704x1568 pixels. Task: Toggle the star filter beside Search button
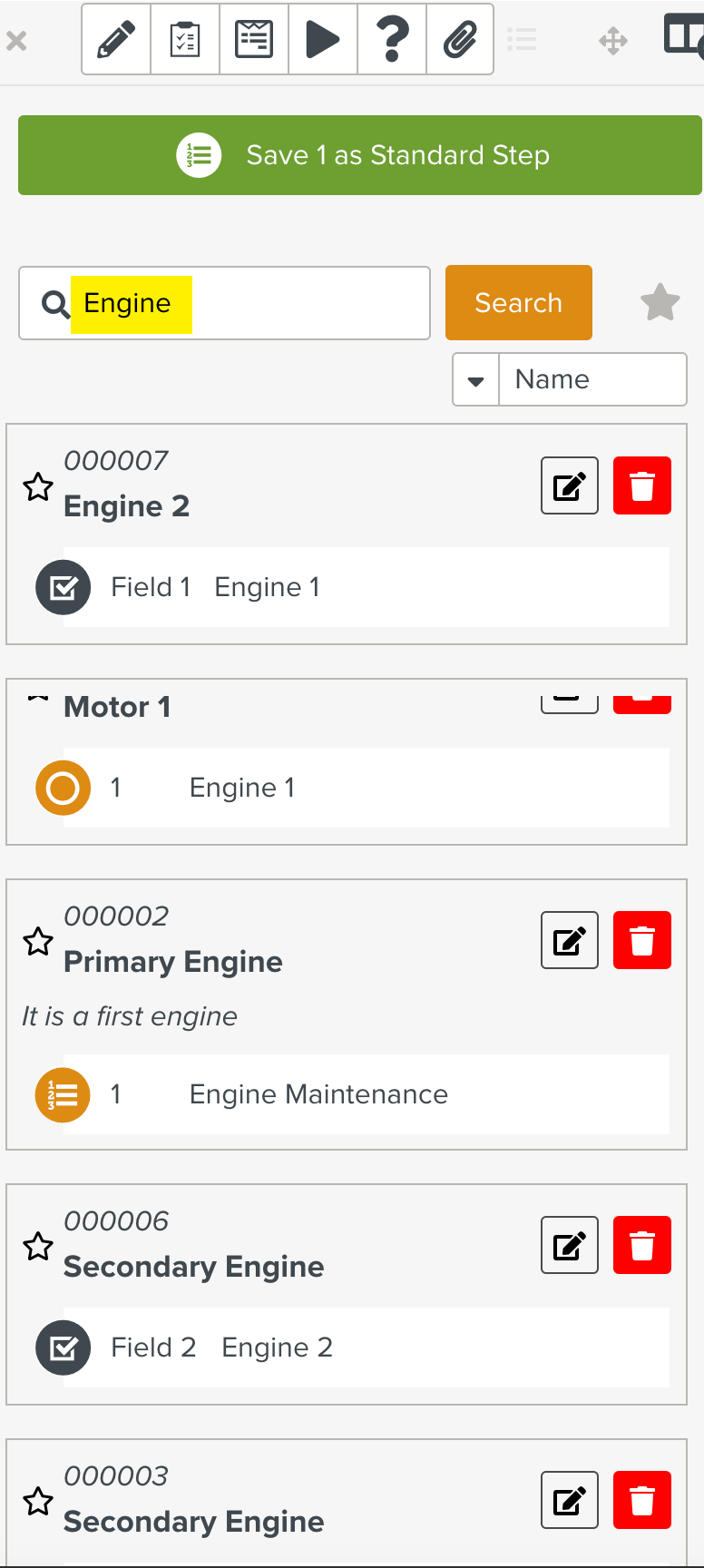[660, 302]
